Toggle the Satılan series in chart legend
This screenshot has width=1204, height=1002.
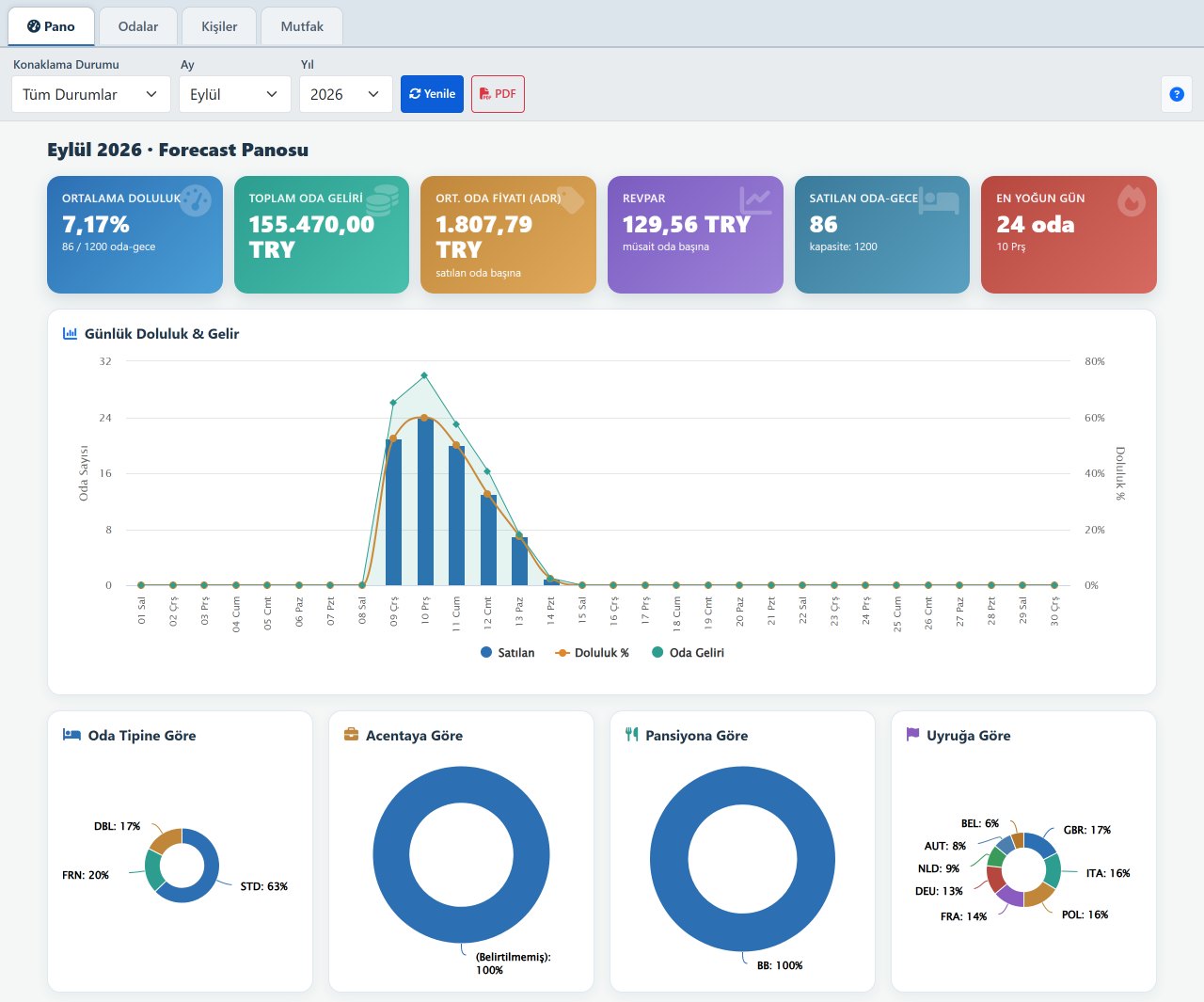pos(507,652)
